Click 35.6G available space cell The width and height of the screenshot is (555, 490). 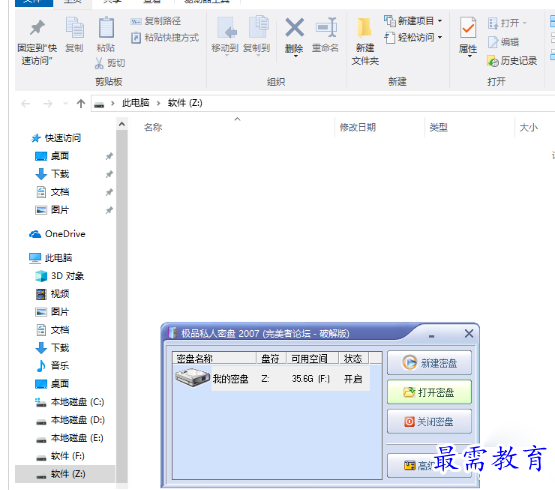(x=310, y=379)
